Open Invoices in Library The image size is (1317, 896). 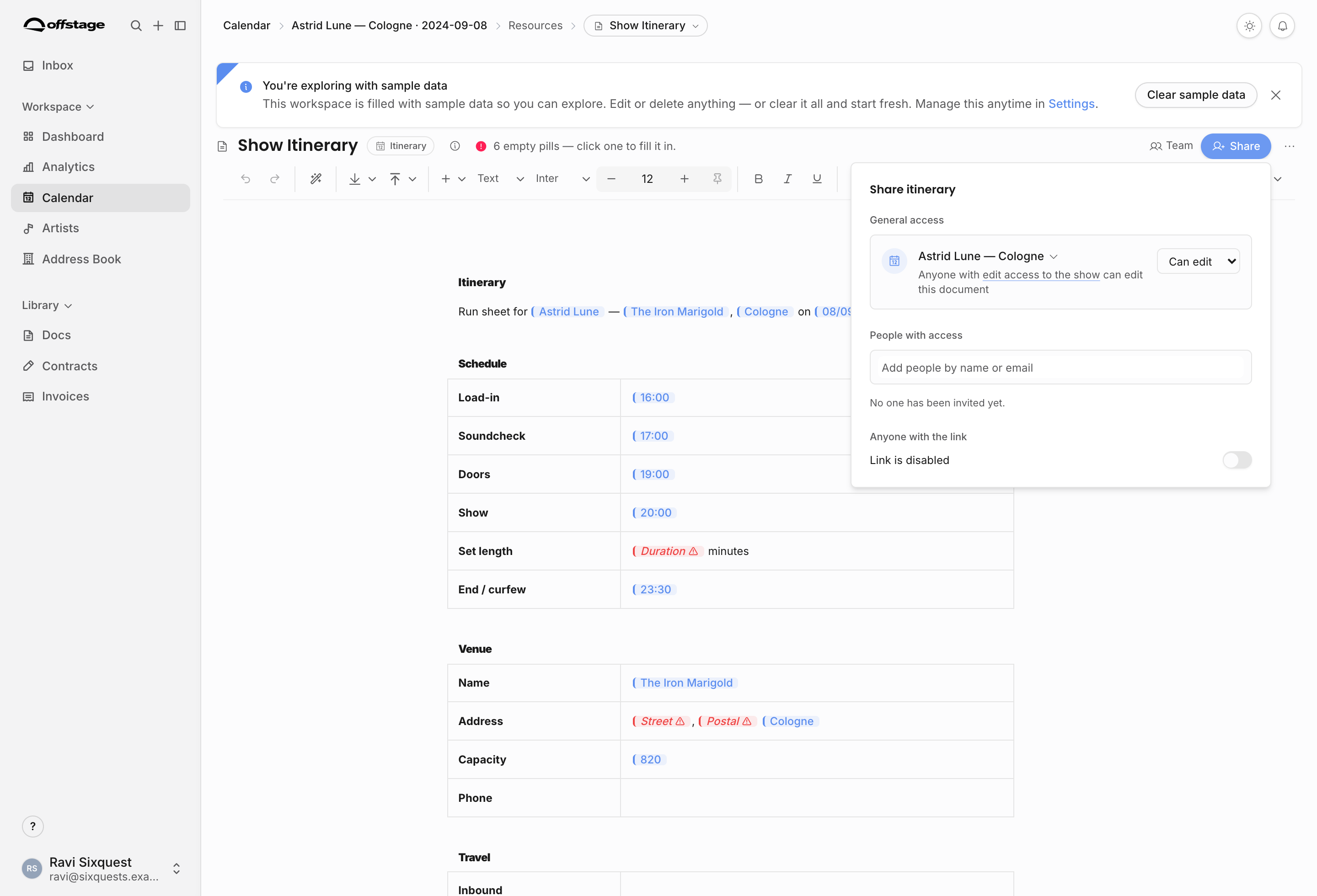coord(100,396)
